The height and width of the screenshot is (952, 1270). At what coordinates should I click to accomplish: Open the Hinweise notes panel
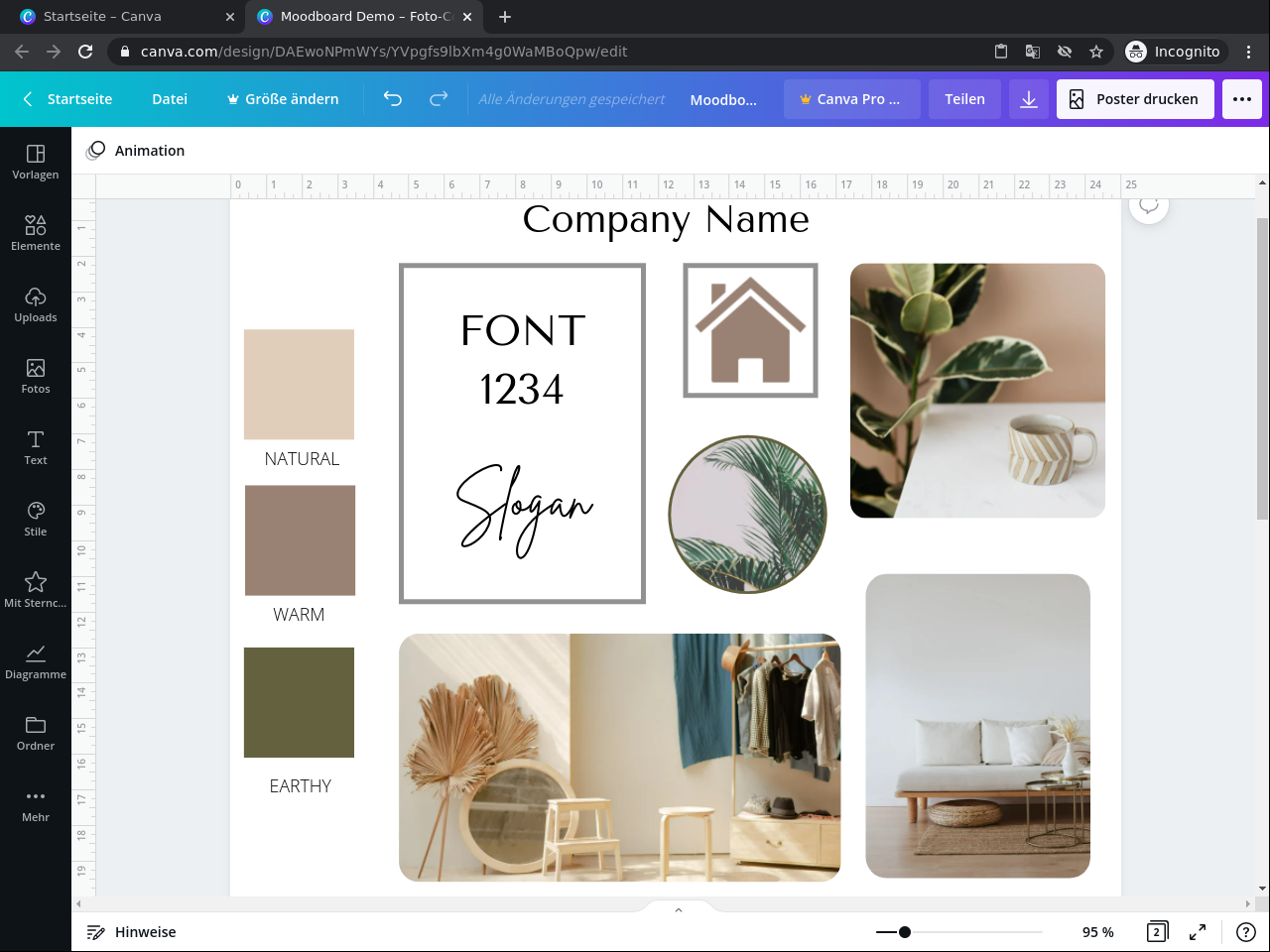(x=131, y=932)
